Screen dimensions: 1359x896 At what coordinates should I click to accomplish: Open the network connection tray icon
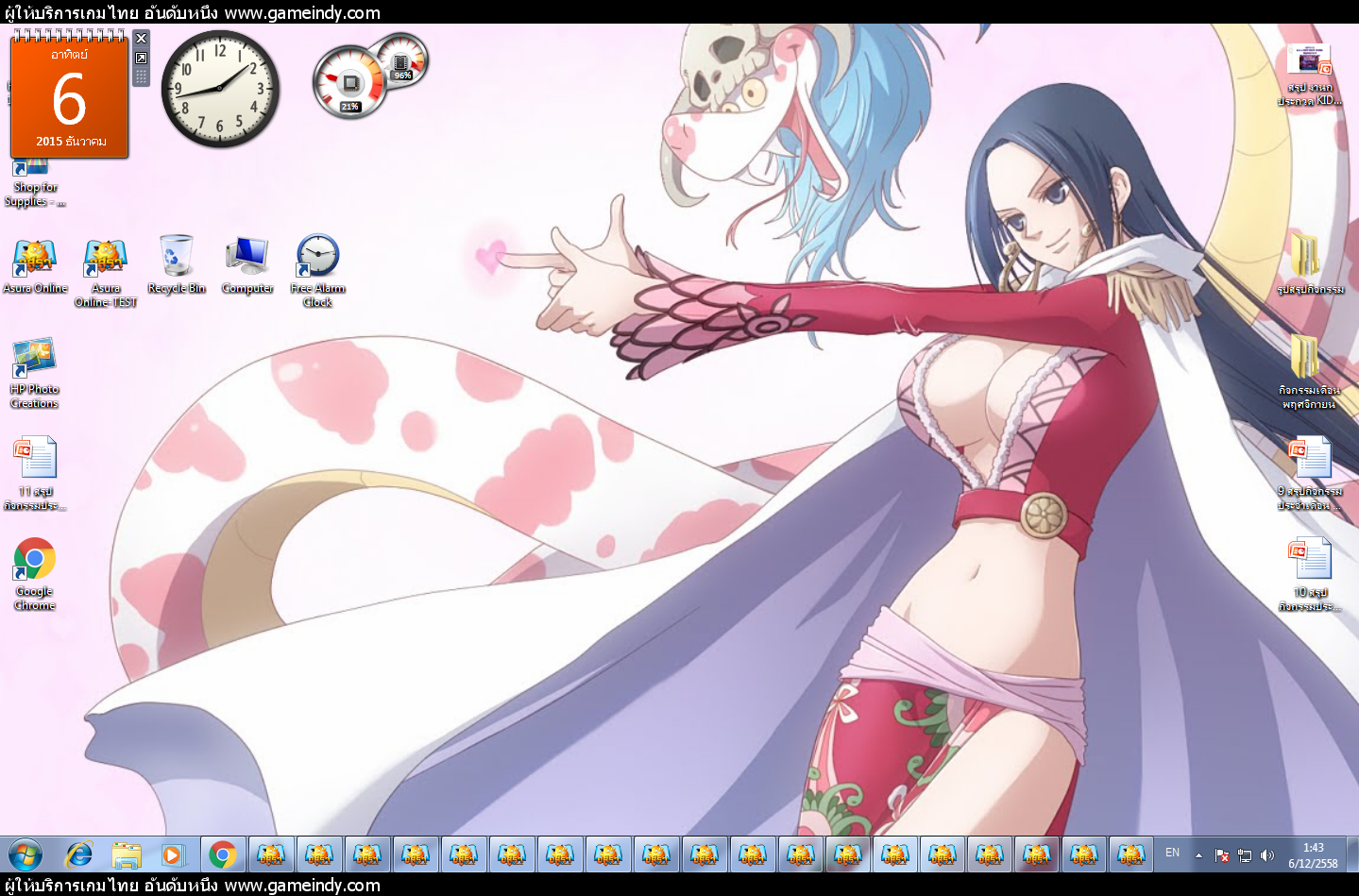1245,855
